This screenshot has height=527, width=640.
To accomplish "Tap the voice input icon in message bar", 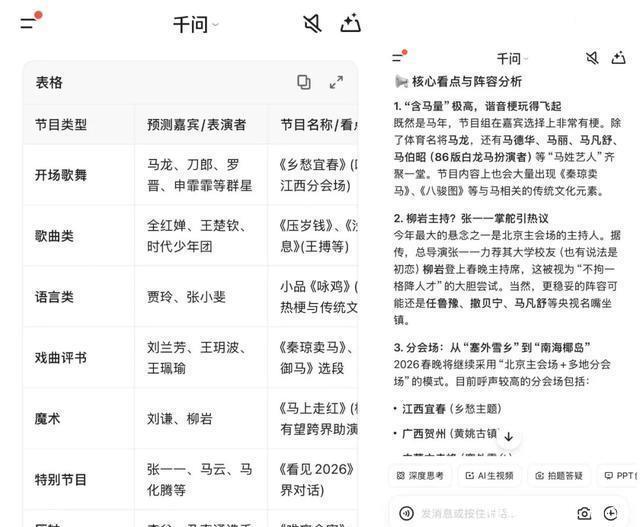I will 406,513.
